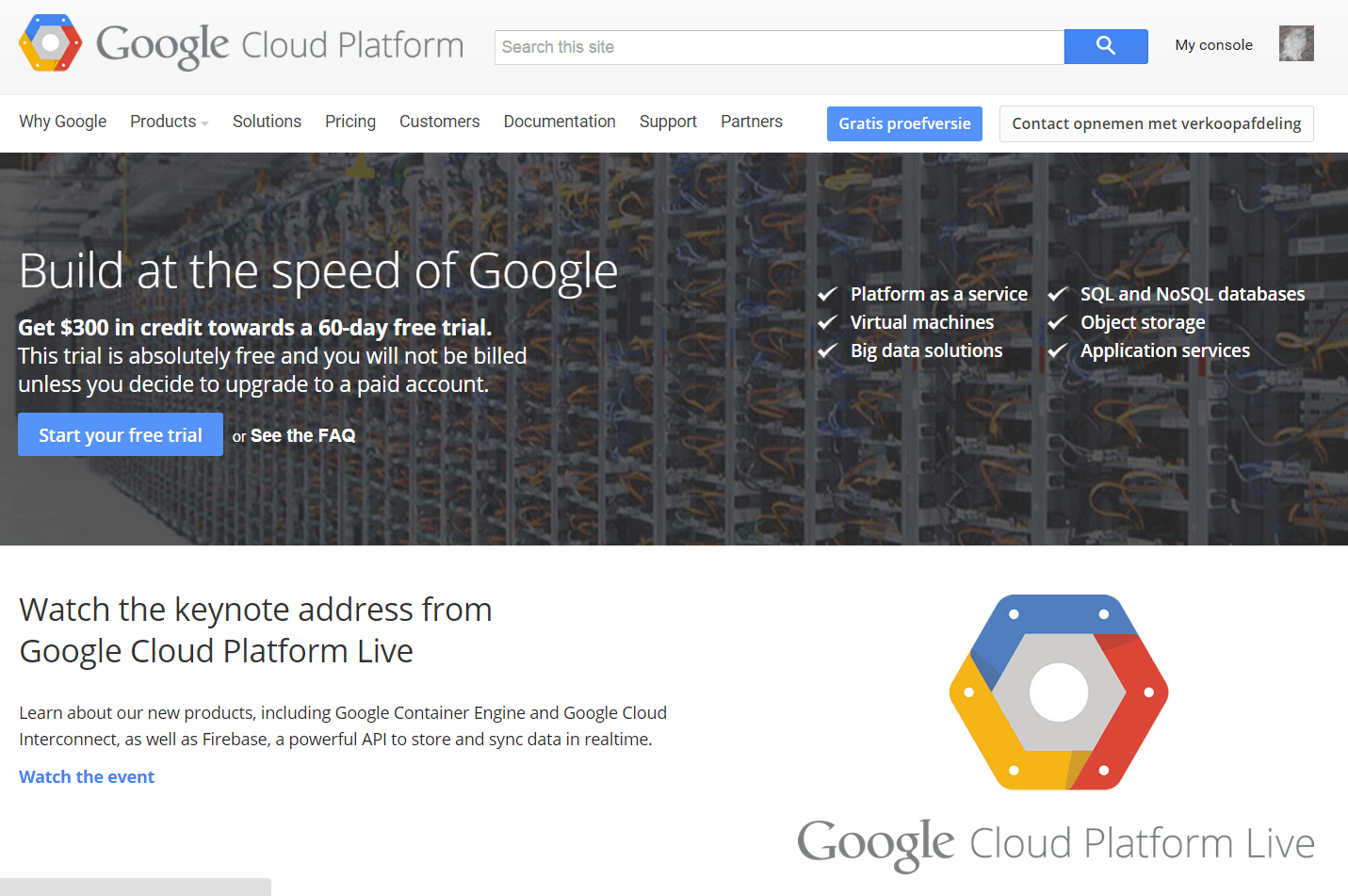
Task: Open Documentation from the nav bar
Action: [x=560, y=122]
